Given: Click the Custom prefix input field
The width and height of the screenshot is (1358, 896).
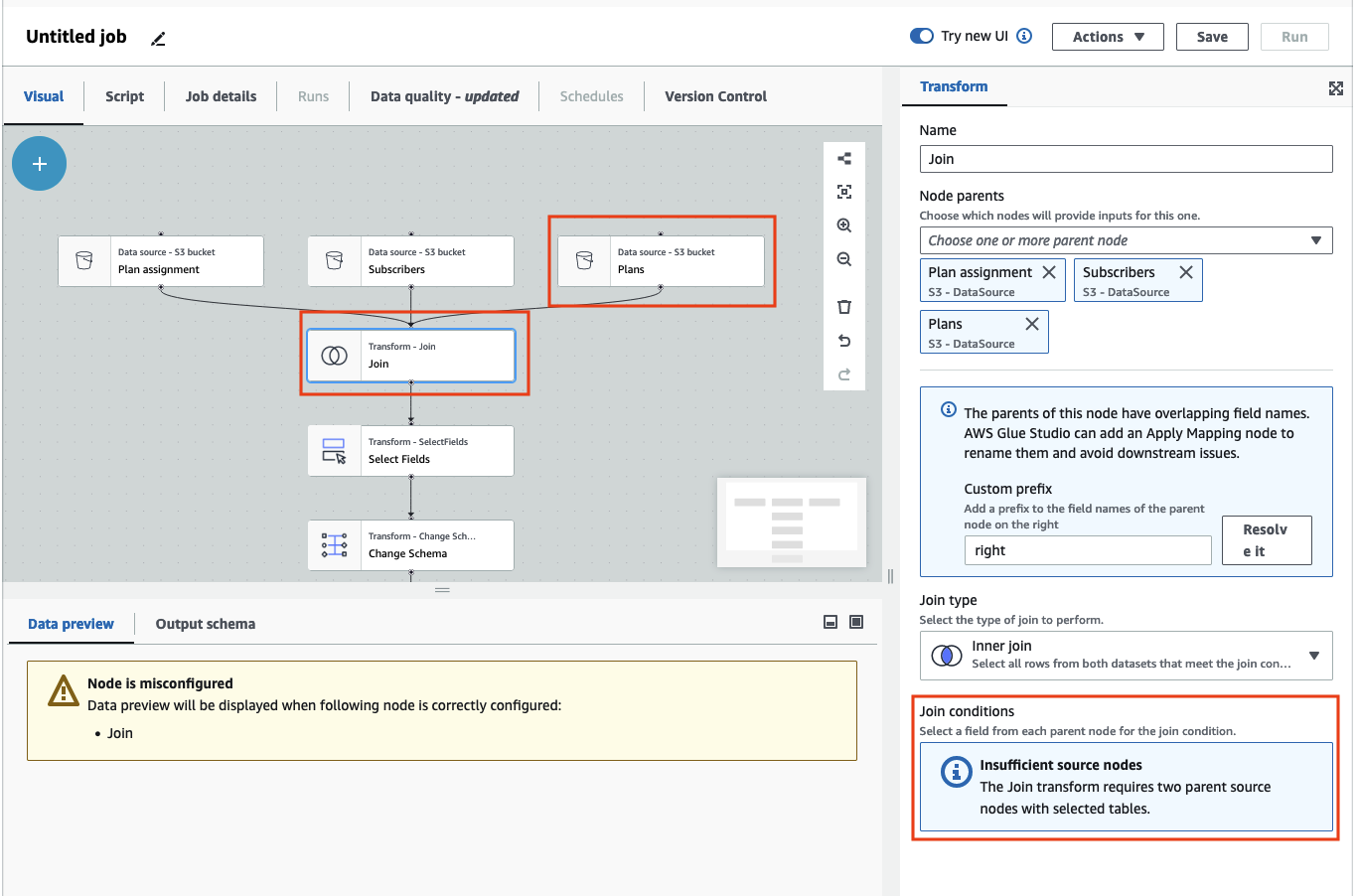Looking at the screenshot, I should (1087, 550).
